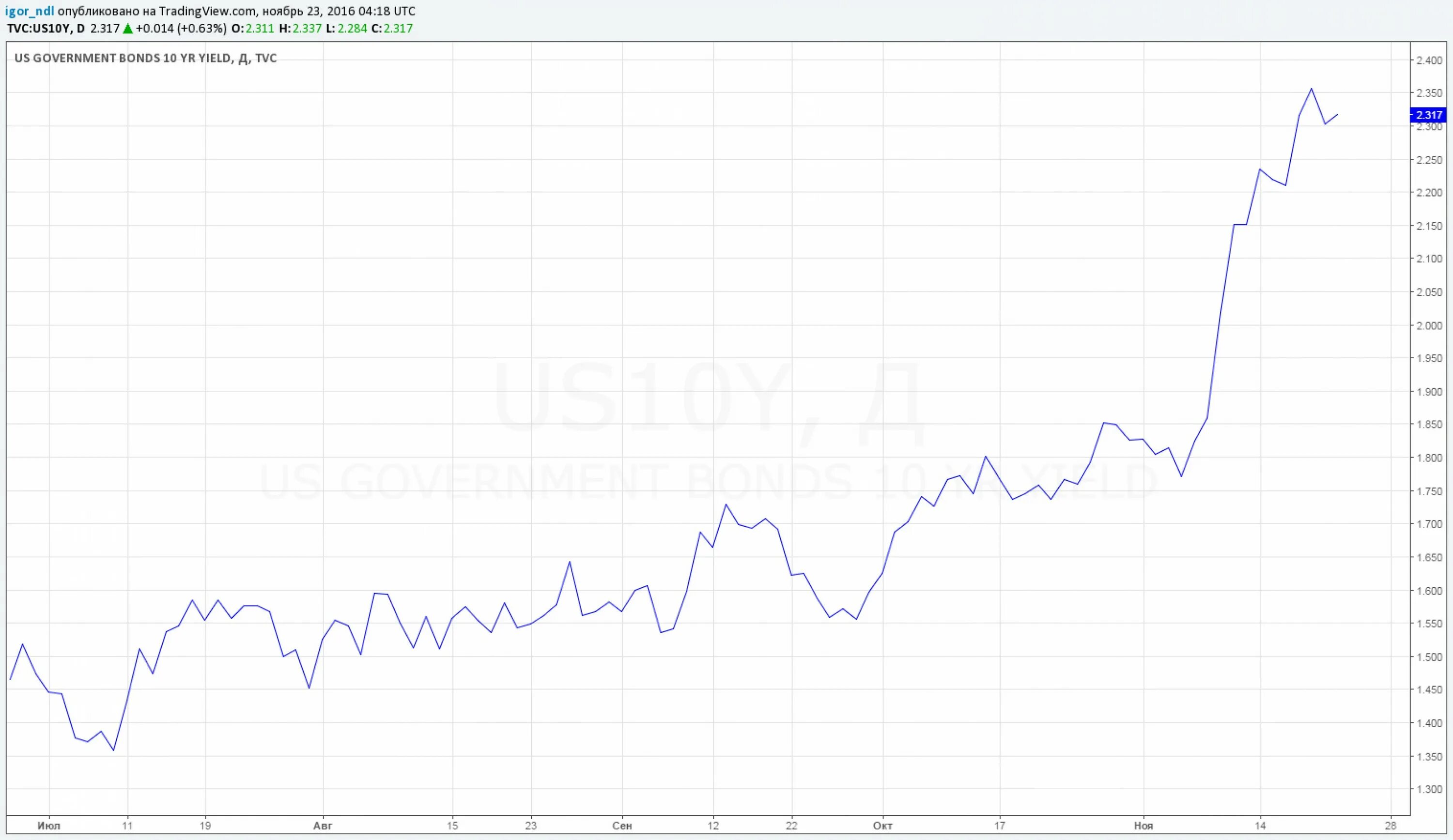The height and width of the screenshot is (840, 1453).
Task: Click the blue 2.317 current price label
Action: [1428, 115]
